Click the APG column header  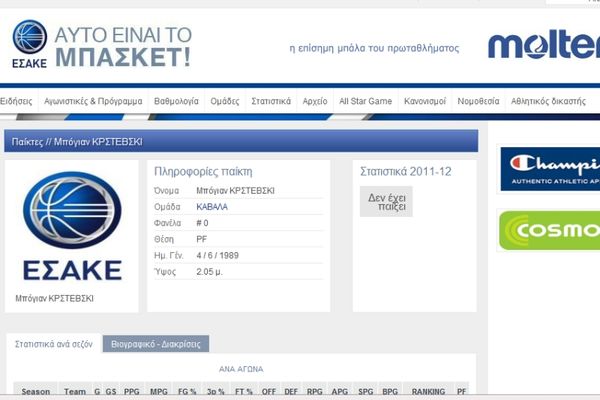click(339, 391)
